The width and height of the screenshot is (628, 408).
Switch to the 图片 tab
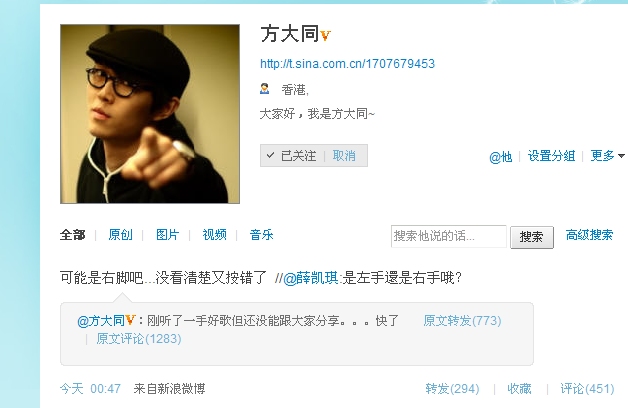click(167, 235)
